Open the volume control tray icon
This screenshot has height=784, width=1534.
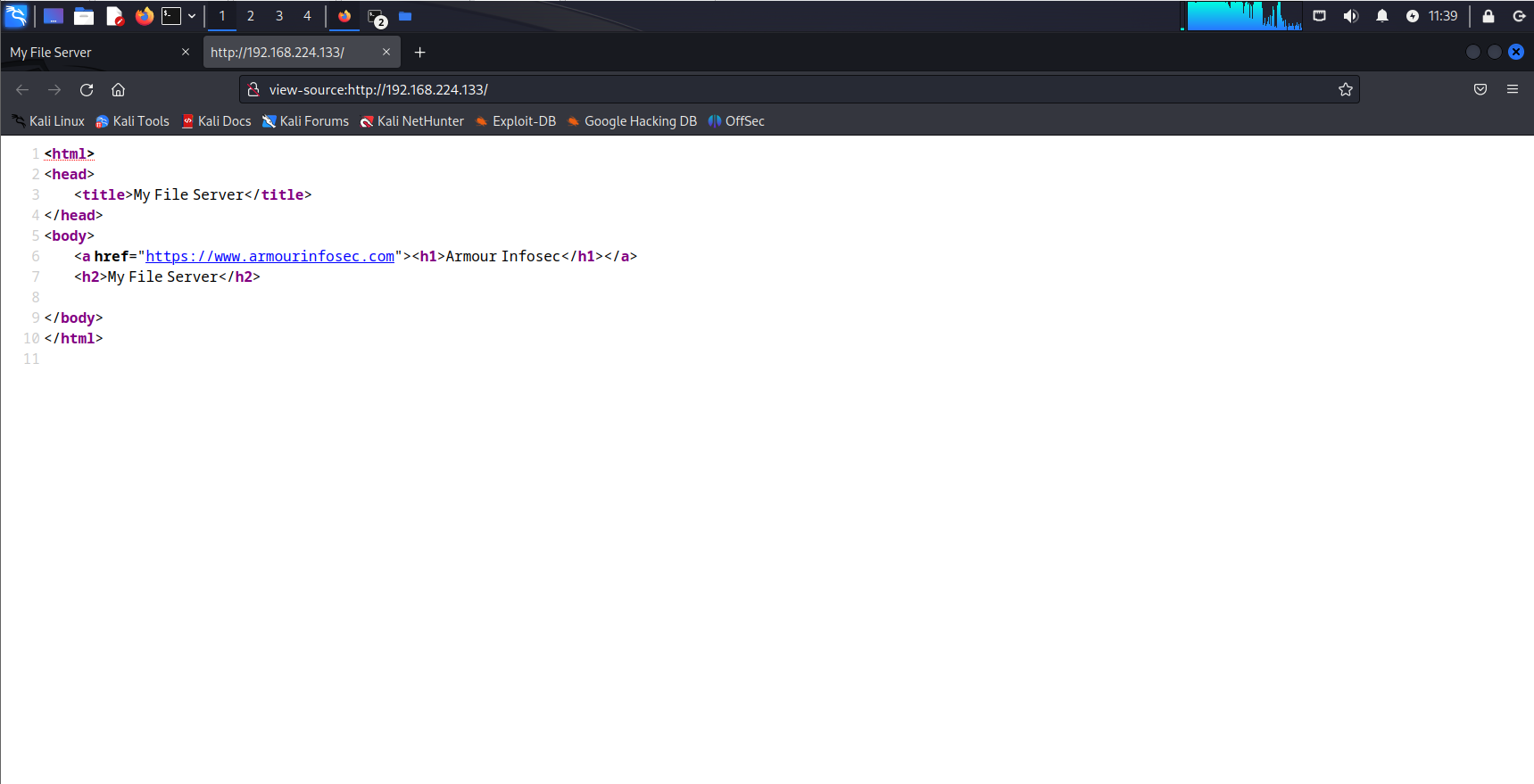pyautogui.click(x=1351, y=16)
